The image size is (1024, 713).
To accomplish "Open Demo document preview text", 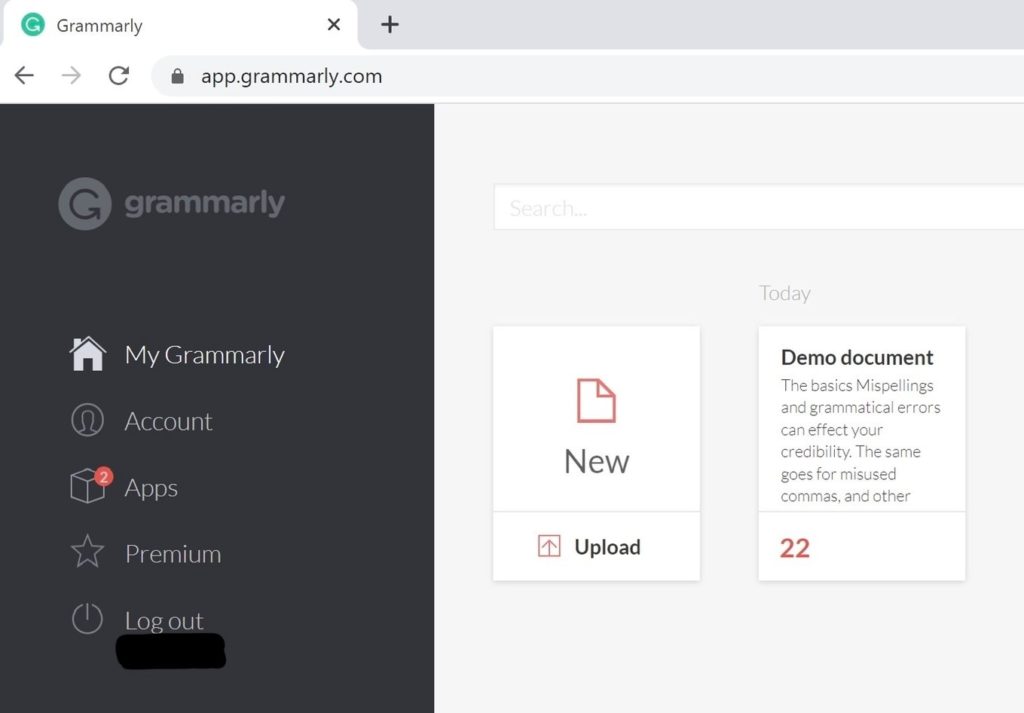I will coord(861,441).
